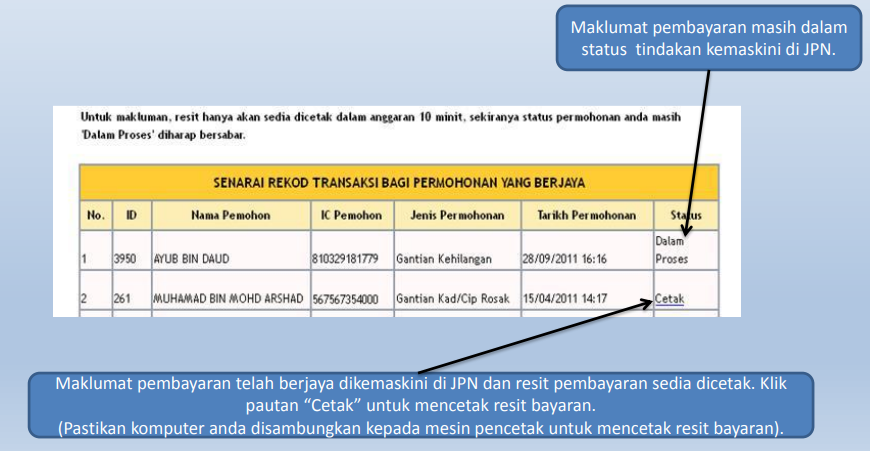
Task: Click row number "2" cell
Action: [96, 291]
